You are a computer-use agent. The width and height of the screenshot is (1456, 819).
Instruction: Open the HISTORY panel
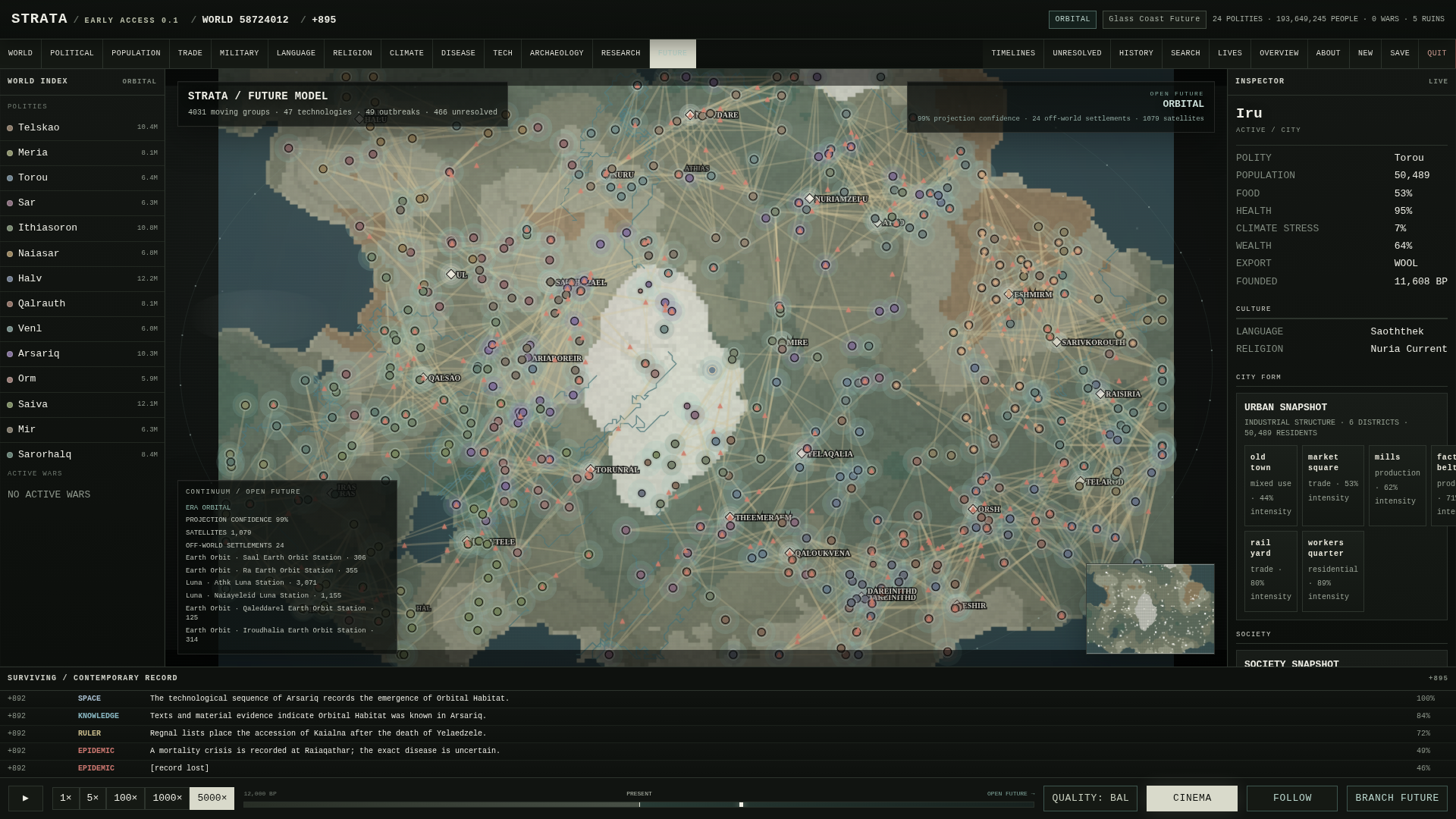(1136, 54)
